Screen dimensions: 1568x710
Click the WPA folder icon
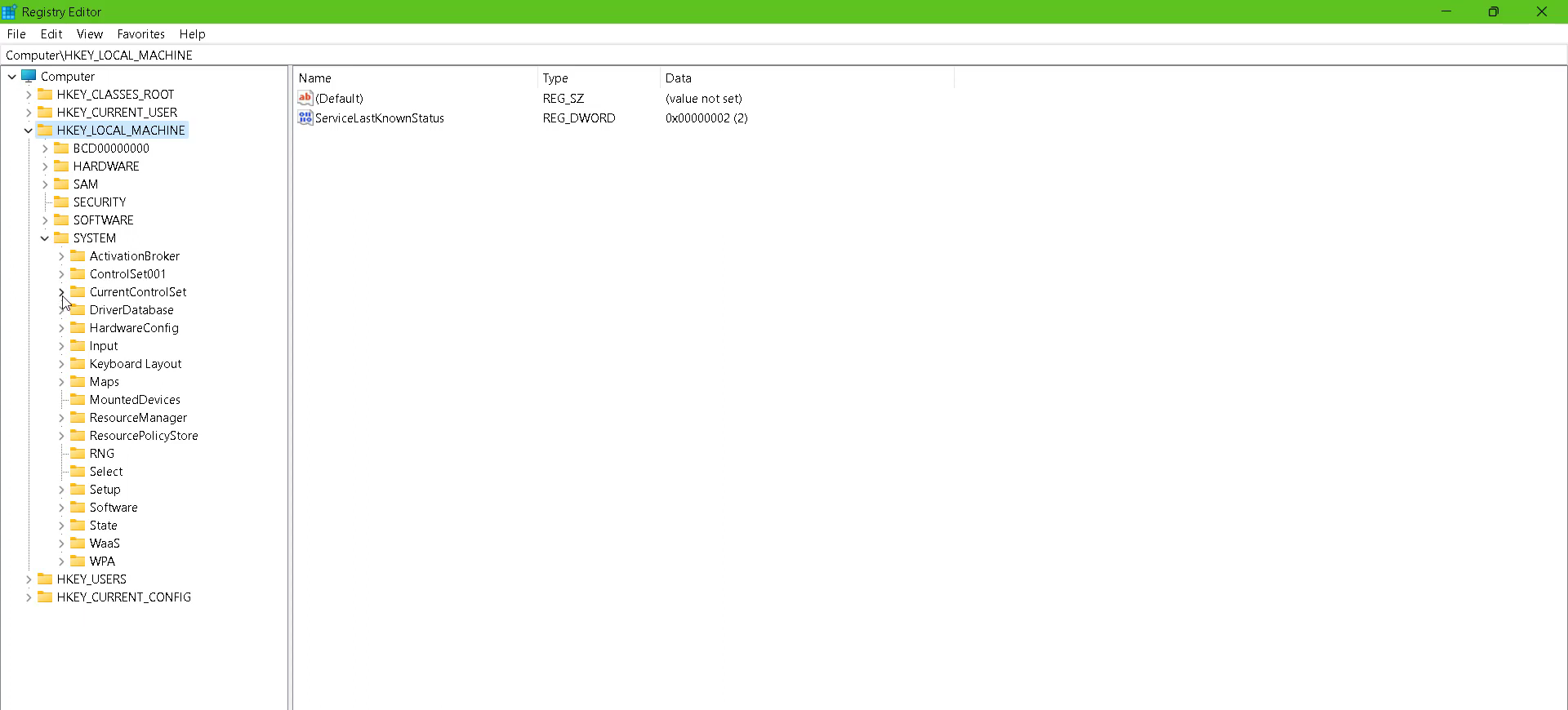coord(78,561)
